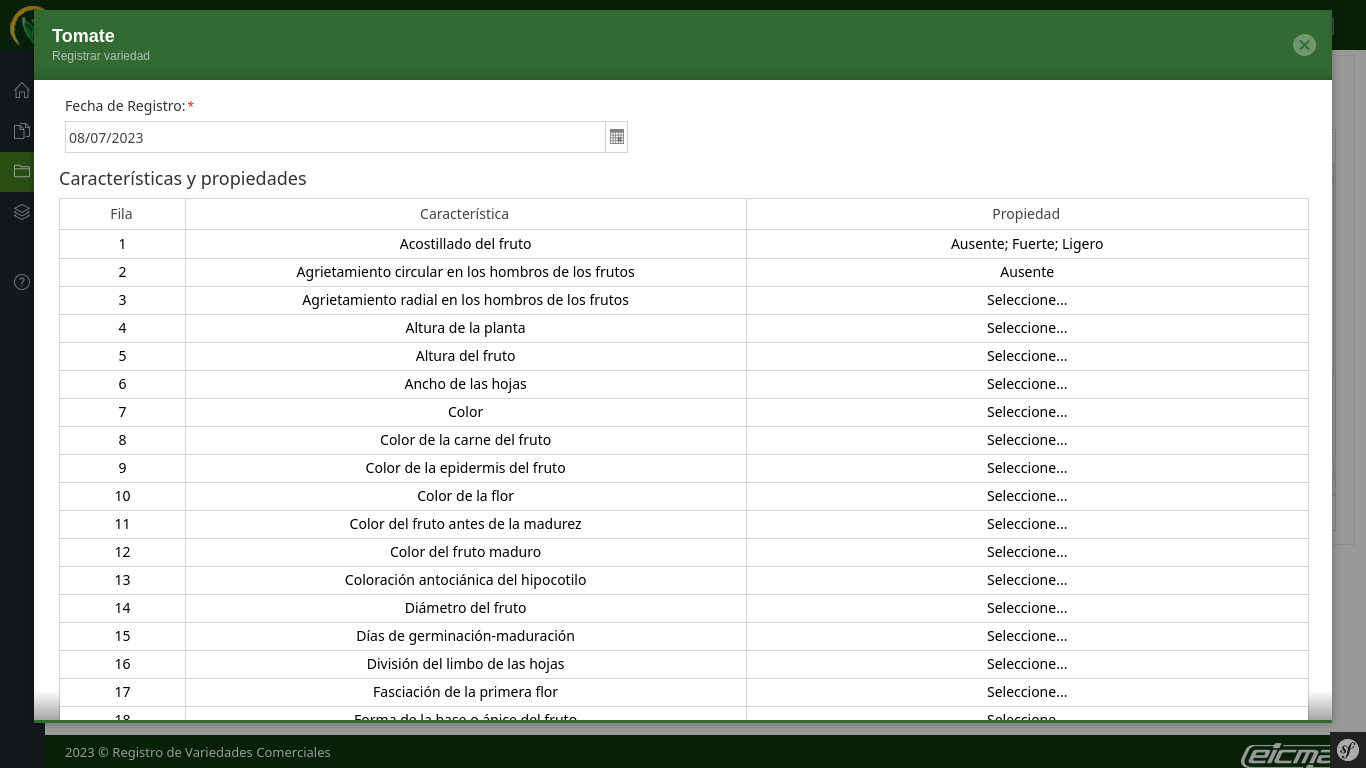The height and width of the screenshot is (768, 1366).
Task: Select property for Ancho de las hojas
Action: 1026,384
